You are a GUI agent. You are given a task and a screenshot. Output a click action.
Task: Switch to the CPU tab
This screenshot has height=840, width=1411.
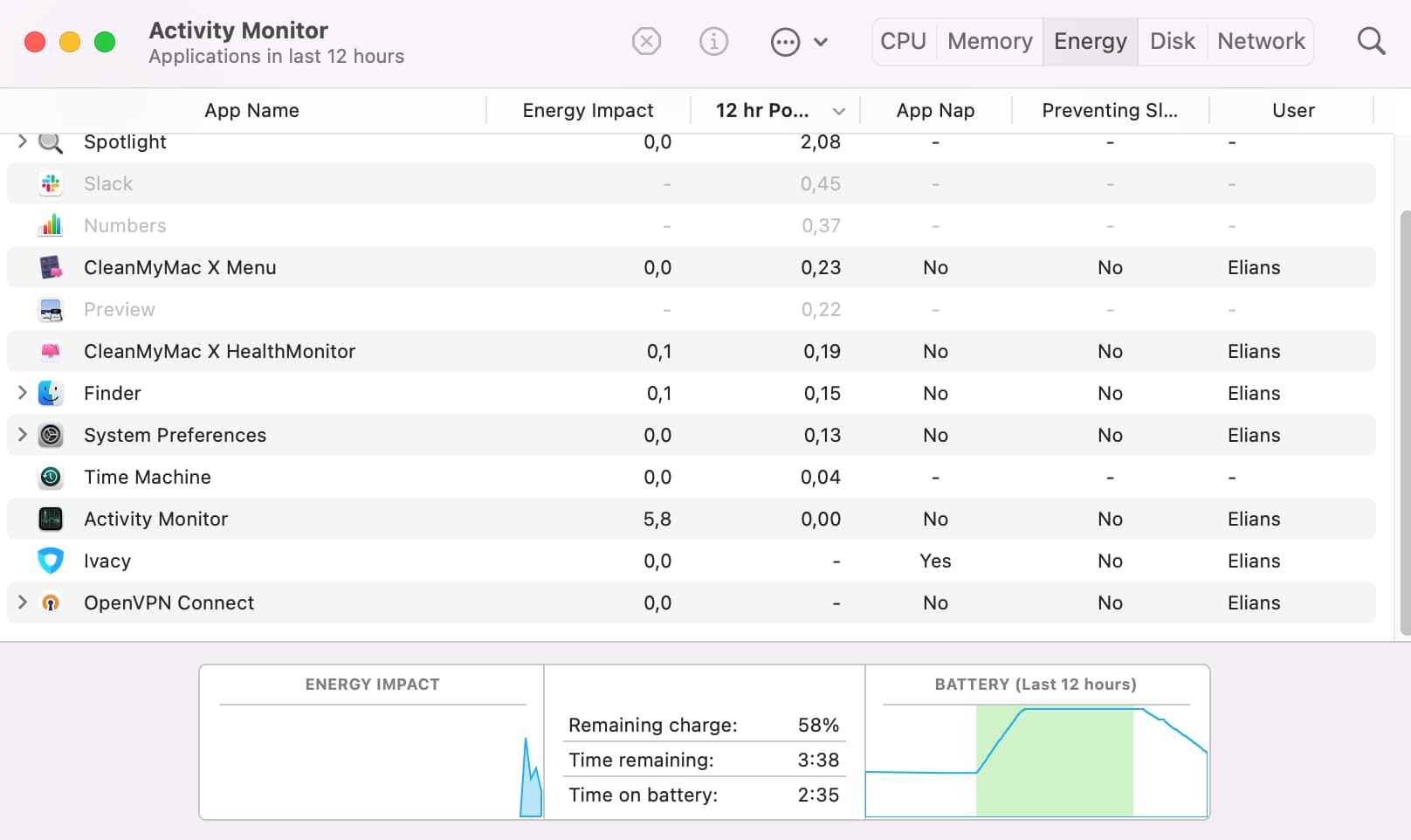point(903,41)
